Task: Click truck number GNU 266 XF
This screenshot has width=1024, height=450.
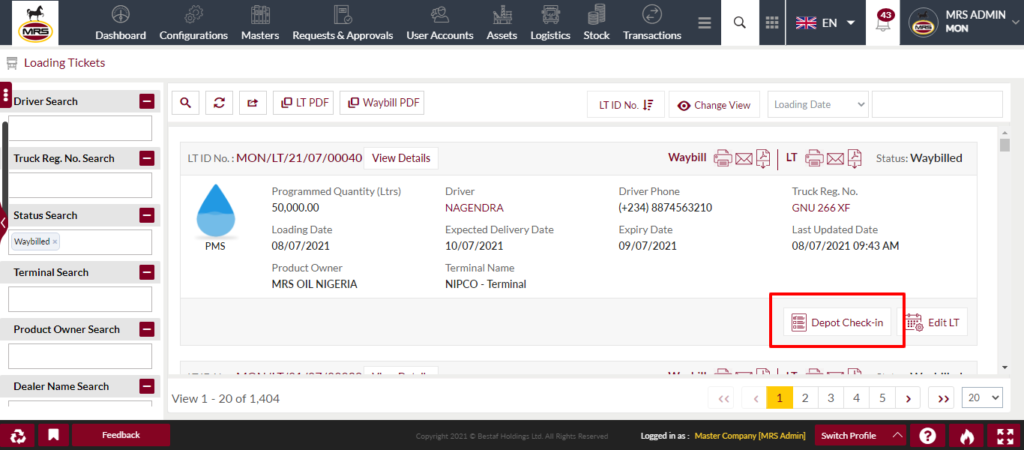Action: pos(821,208)
